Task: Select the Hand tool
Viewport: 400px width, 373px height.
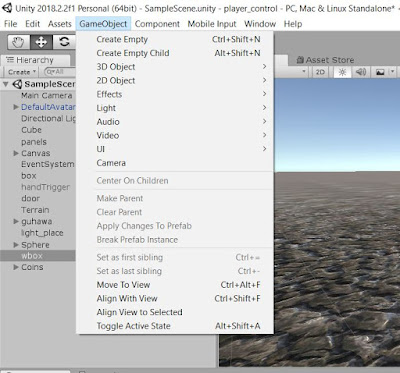Action: [x=18, y=42]
